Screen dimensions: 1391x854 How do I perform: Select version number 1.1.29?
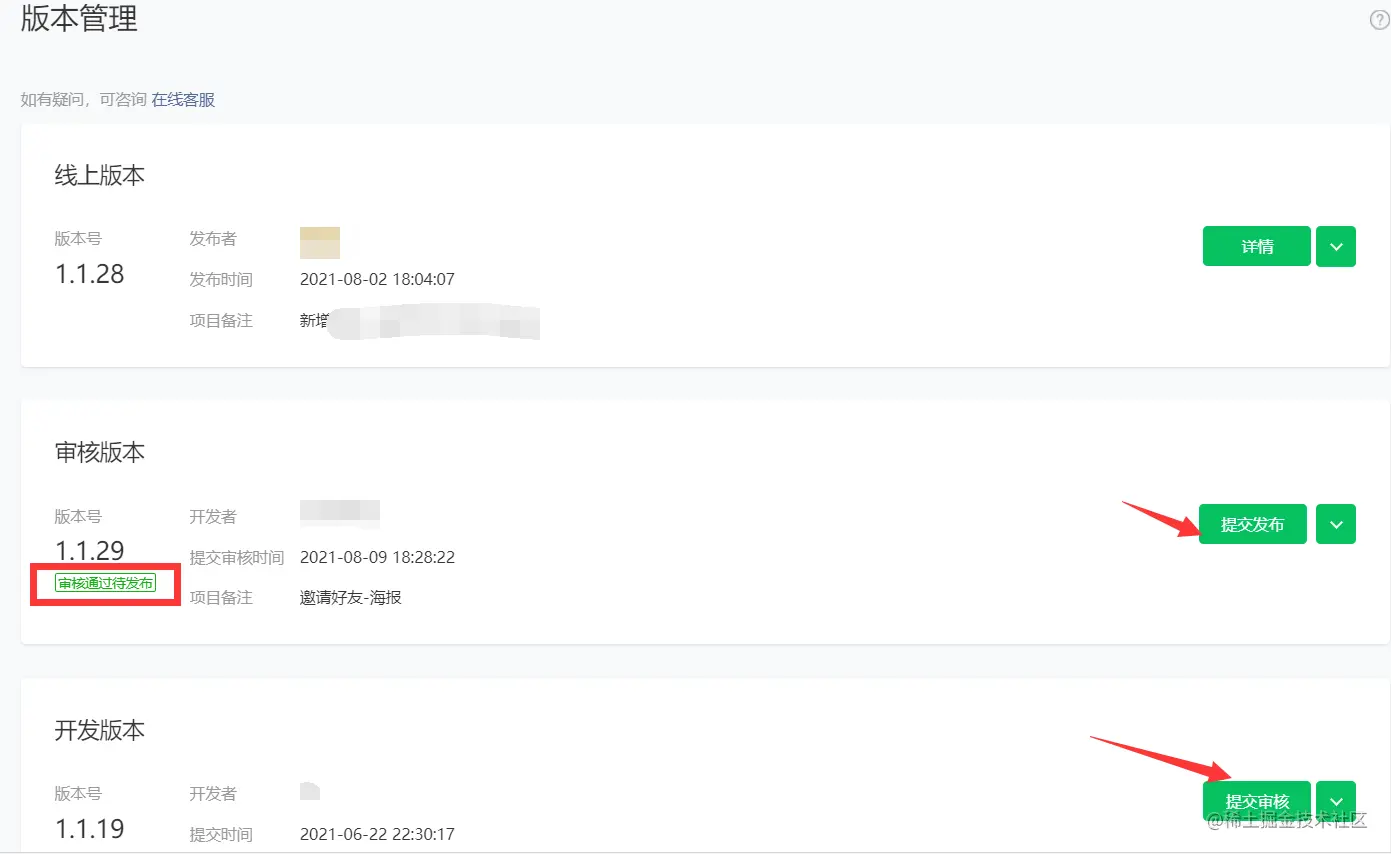click(x=90, y=550)
